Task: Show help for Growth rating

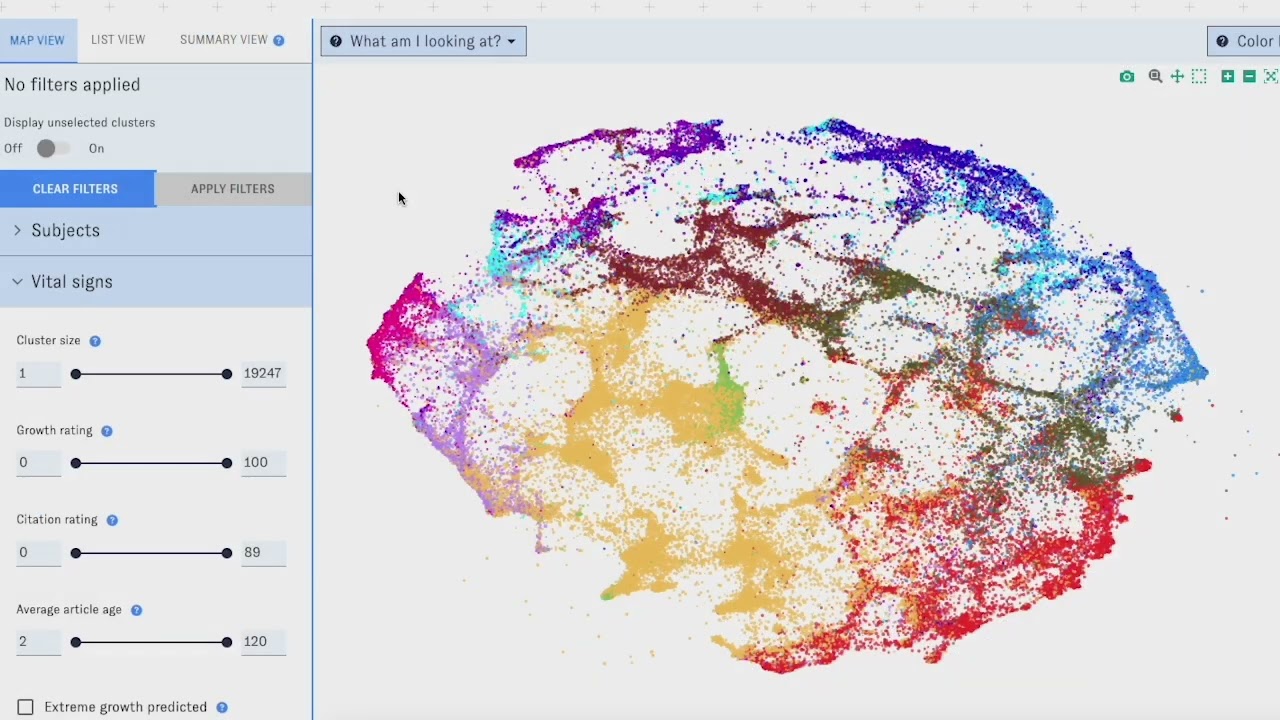Action: [107, 431]
